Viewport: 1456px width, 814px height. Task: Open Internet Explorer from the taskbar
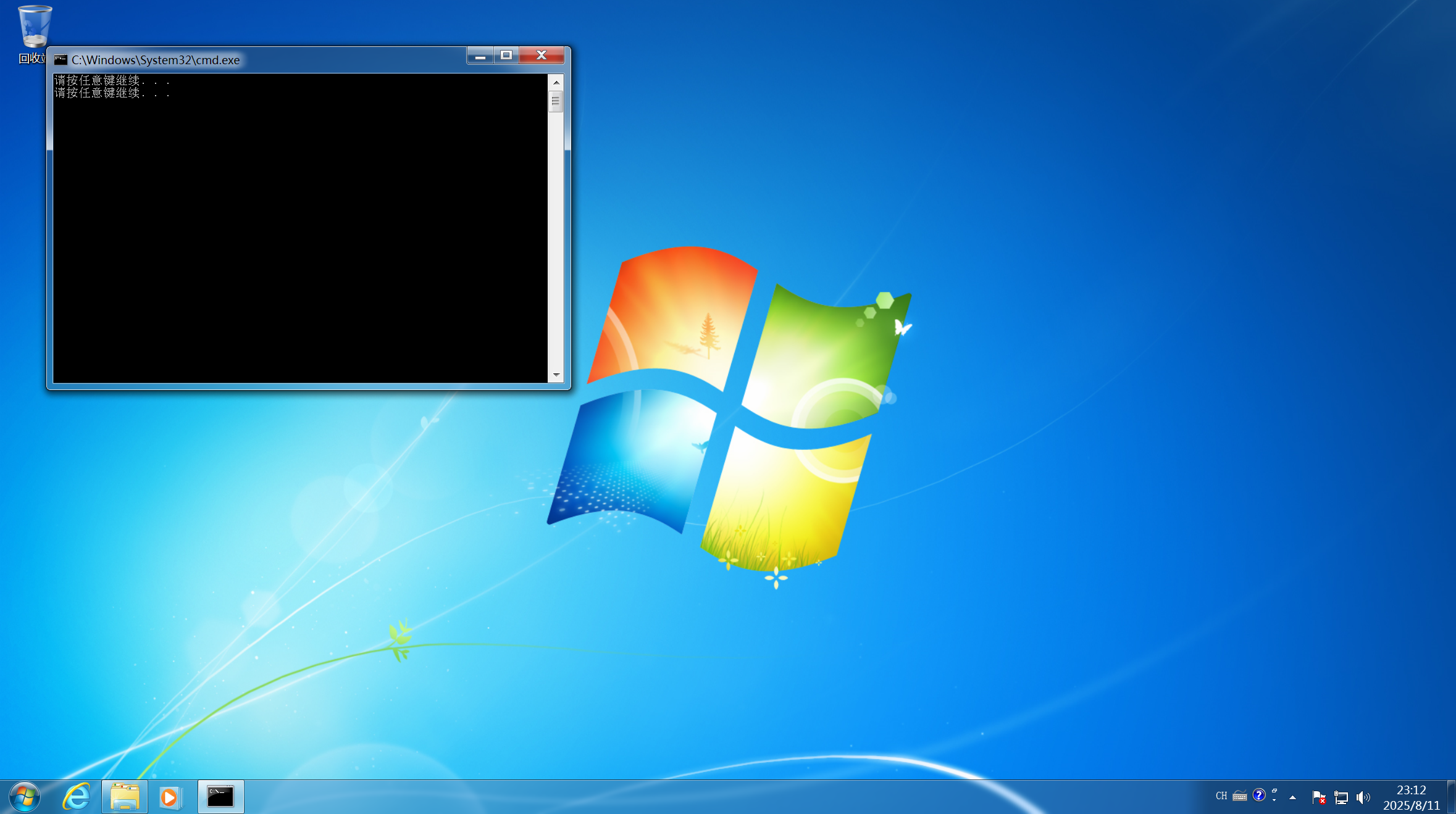[x=77, y=797]
